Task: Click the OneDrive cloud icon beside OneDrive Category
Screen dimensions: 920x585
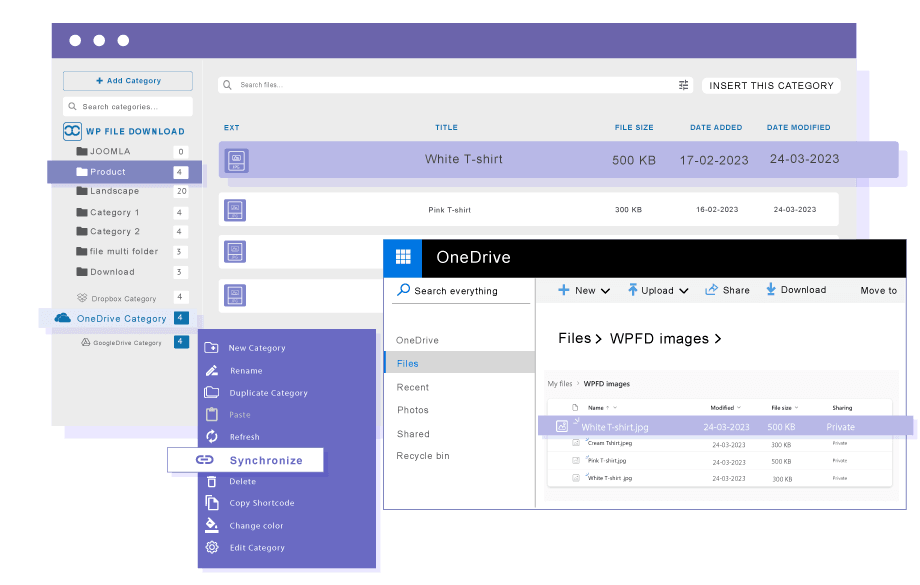Action: (x=62, y=318)
